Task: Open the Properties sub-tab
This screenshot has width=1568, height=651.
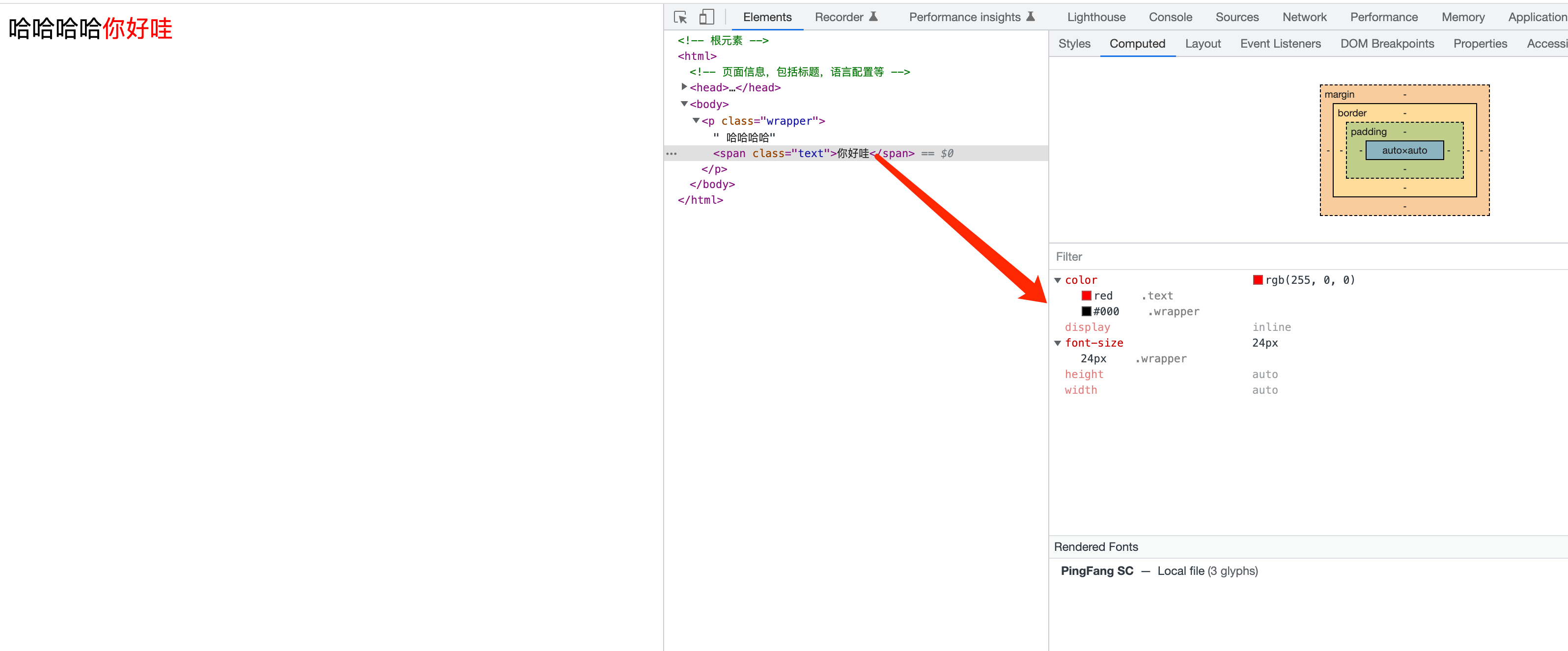Action: pos(1480,44)
